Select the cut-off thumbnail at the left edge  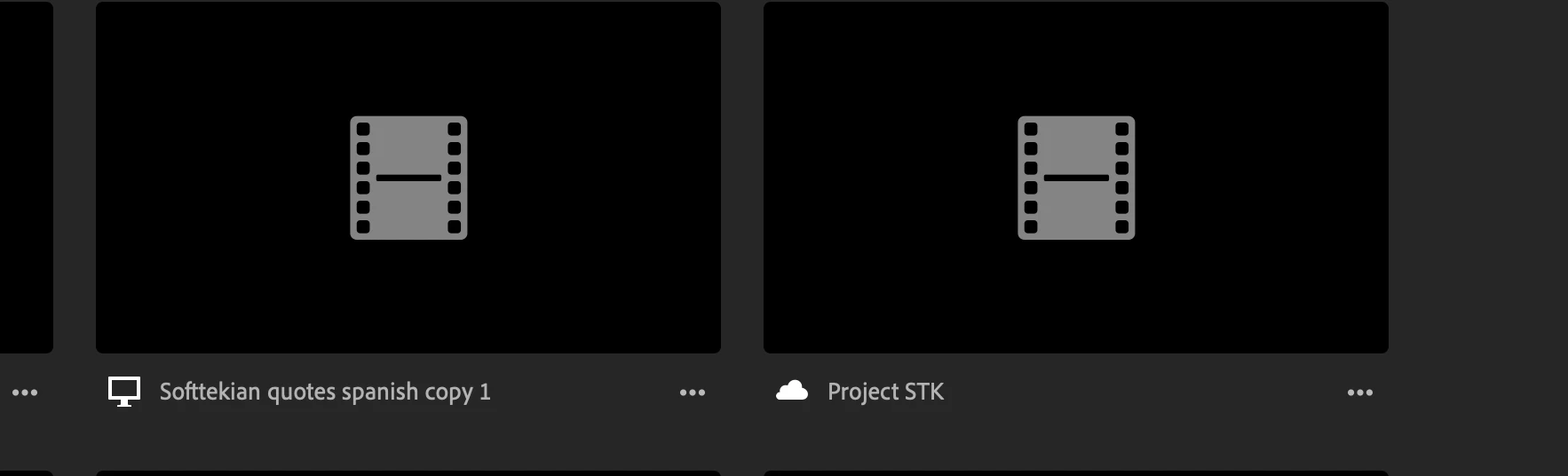pyautogui.click(x=27, y=178)
